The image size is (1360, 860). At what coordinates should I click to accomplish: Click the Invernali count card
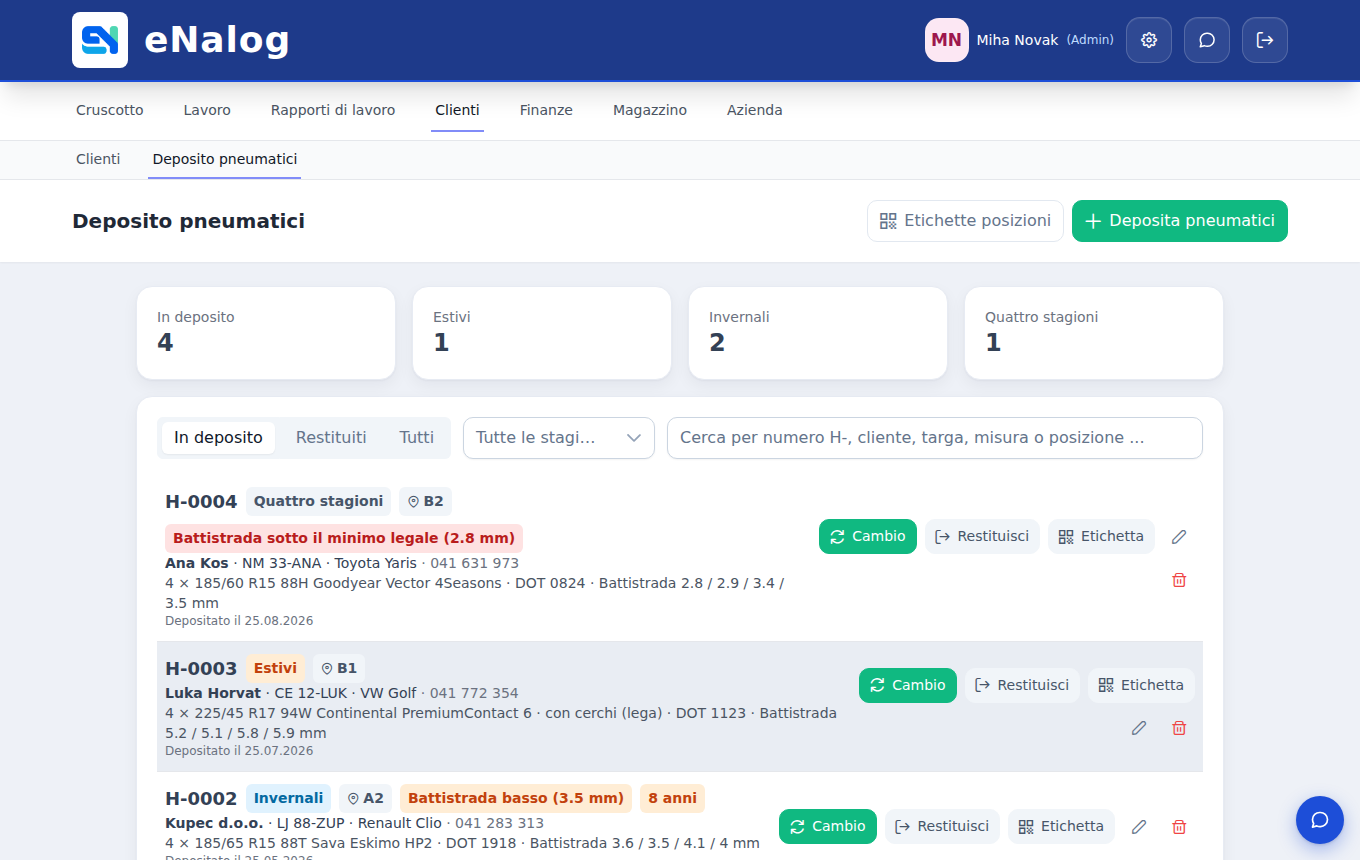pyautogui.click(x=818, y=333)
